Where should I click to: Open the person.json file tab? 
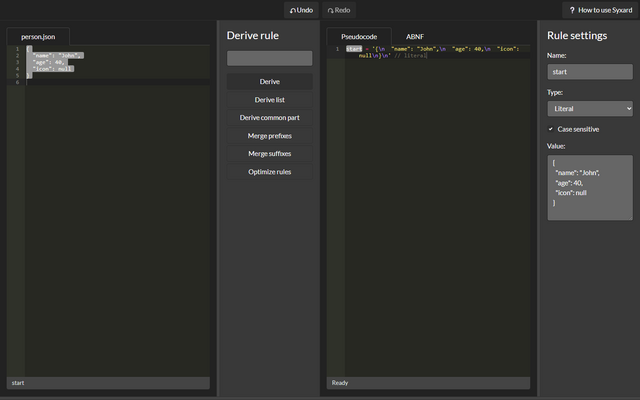click(38, 37)
